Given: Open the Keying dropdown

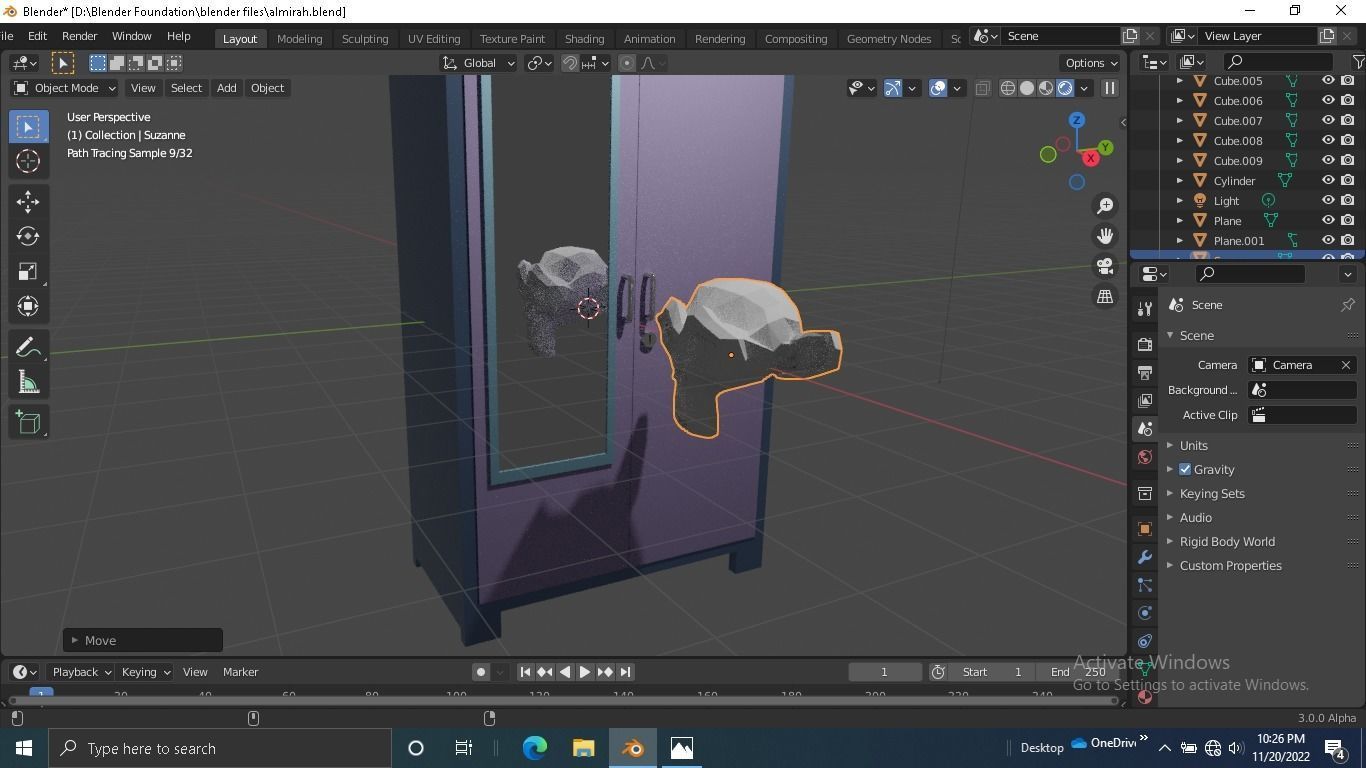Looking at the screenshot, I should click(x=145, y=672).
